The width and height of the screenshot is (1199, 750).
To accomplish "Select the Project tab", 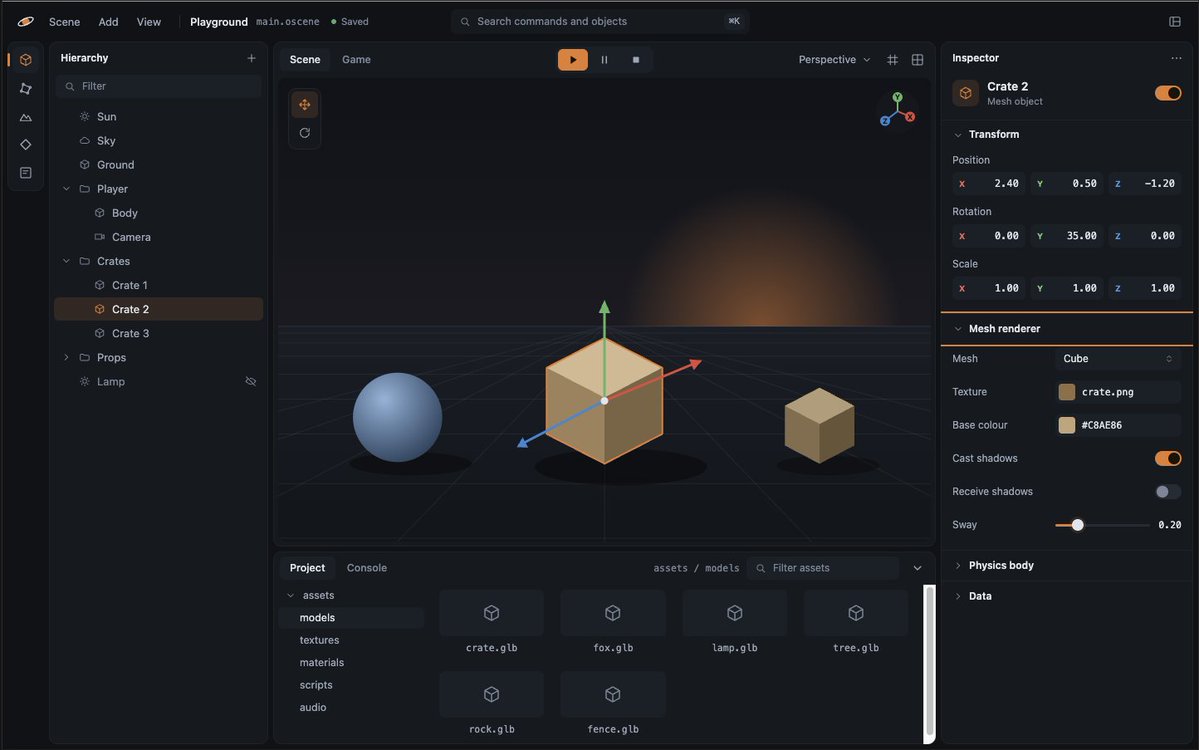I will coord(307,568).
